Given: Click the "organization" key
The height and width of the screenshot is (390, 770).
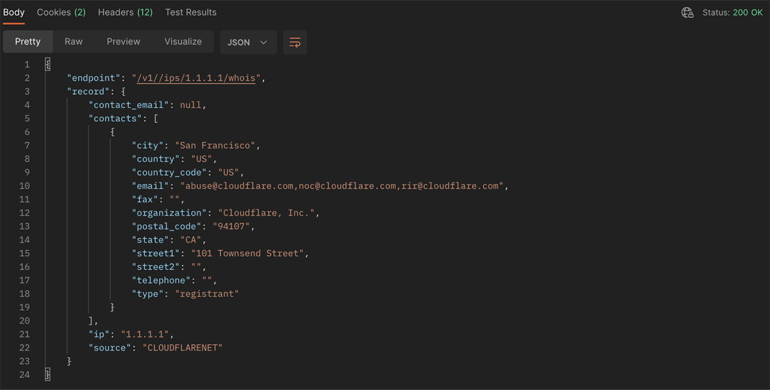Looking at the screenshot, I should (x=169, y=213).
